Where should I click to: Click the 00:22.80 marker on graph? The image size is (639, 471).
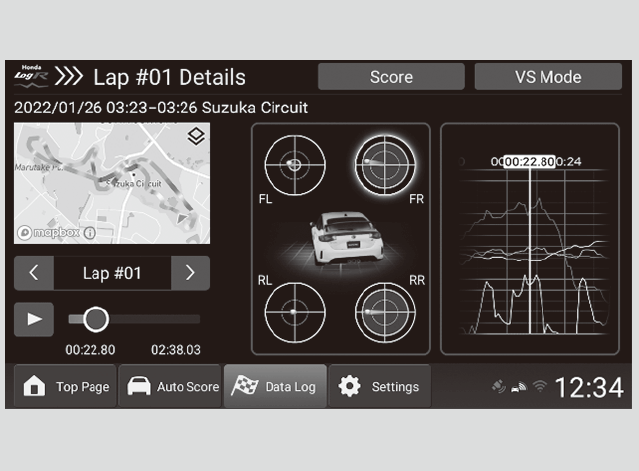coord(529,161)
